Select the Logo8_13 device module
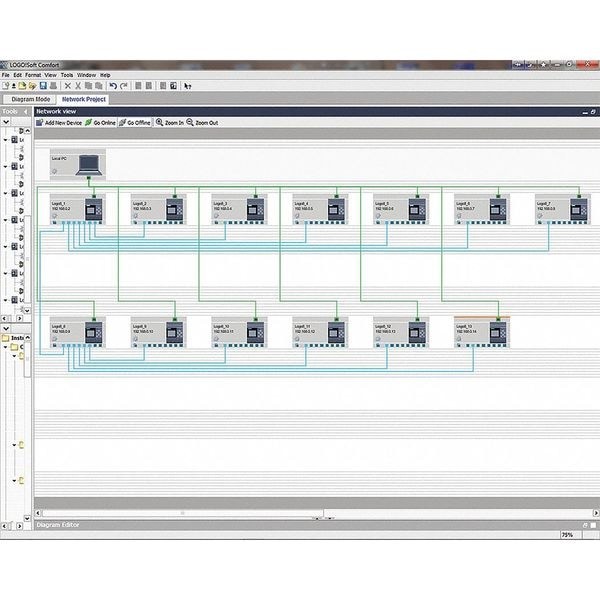 coord(481,332)
